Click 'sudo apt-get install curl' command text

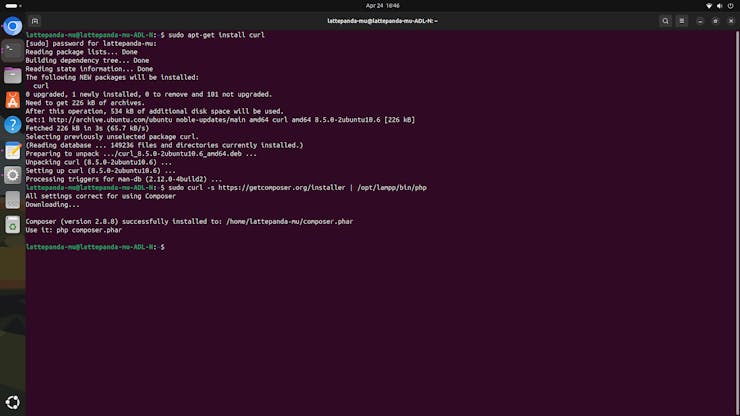pyautogui.click(x=216, y=35)
